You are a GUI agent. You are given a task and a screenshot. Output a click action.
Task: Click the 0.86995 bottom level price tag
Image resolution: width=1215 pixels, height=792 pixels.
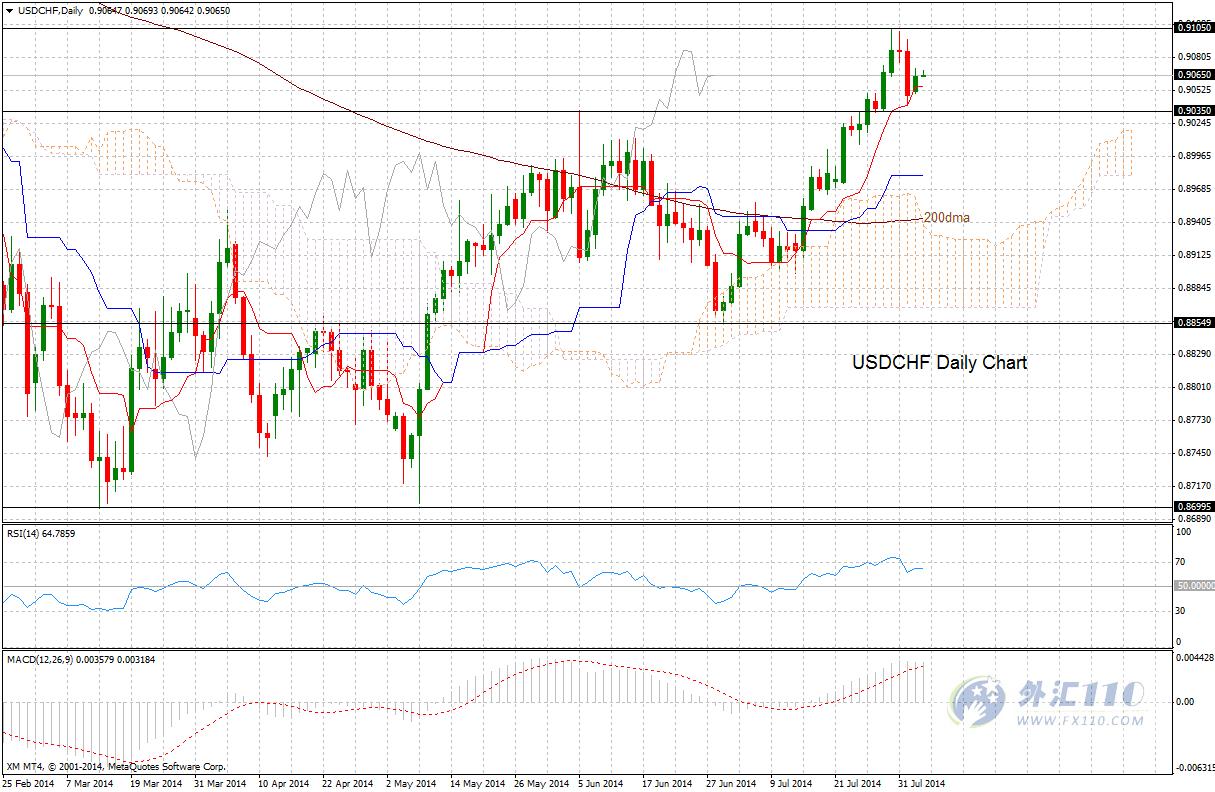pos(1194,508)
